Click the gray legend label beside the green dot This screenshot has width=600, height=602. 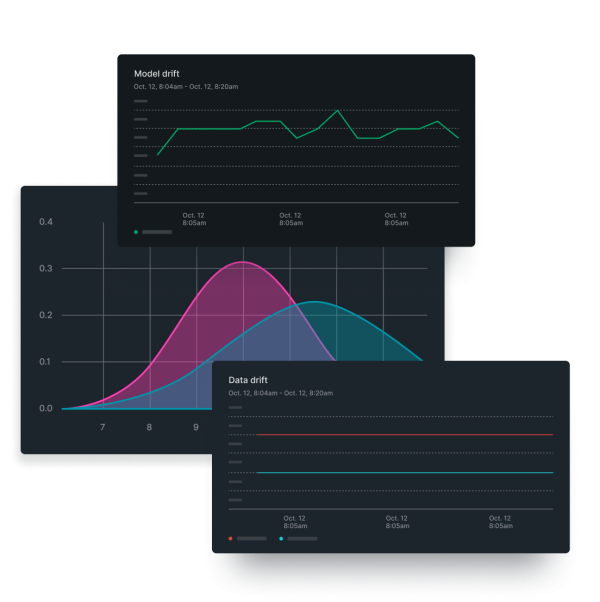point(157,232)
